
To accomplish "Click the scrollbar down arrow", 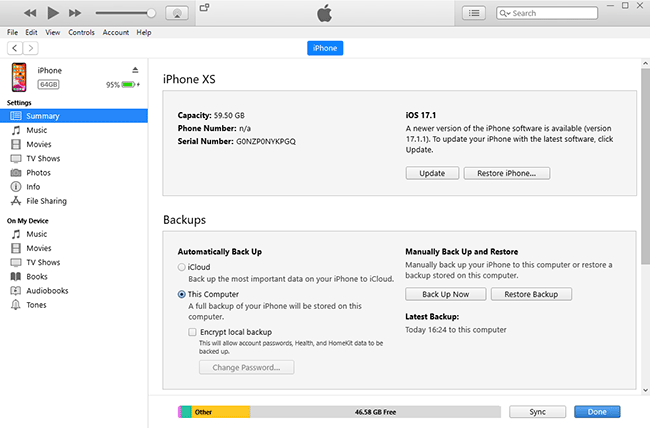I will (645, 390).
